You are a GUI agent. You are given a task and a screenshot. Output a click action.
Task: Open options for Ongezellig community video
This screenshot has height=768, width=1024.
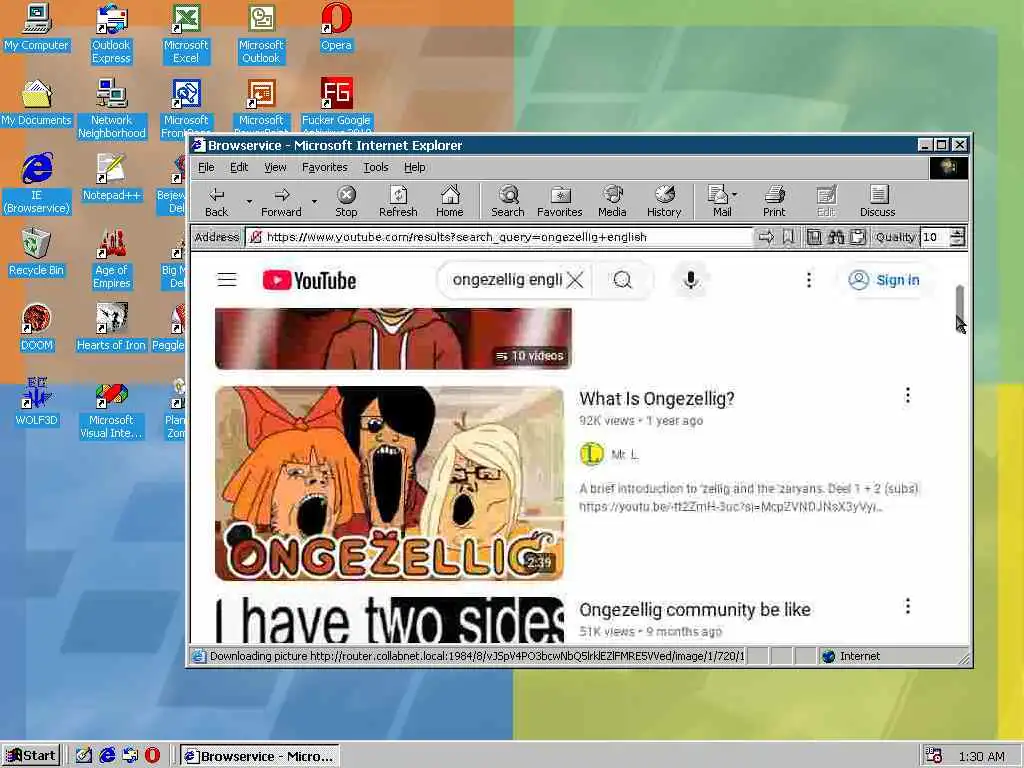tap(907, 606)
